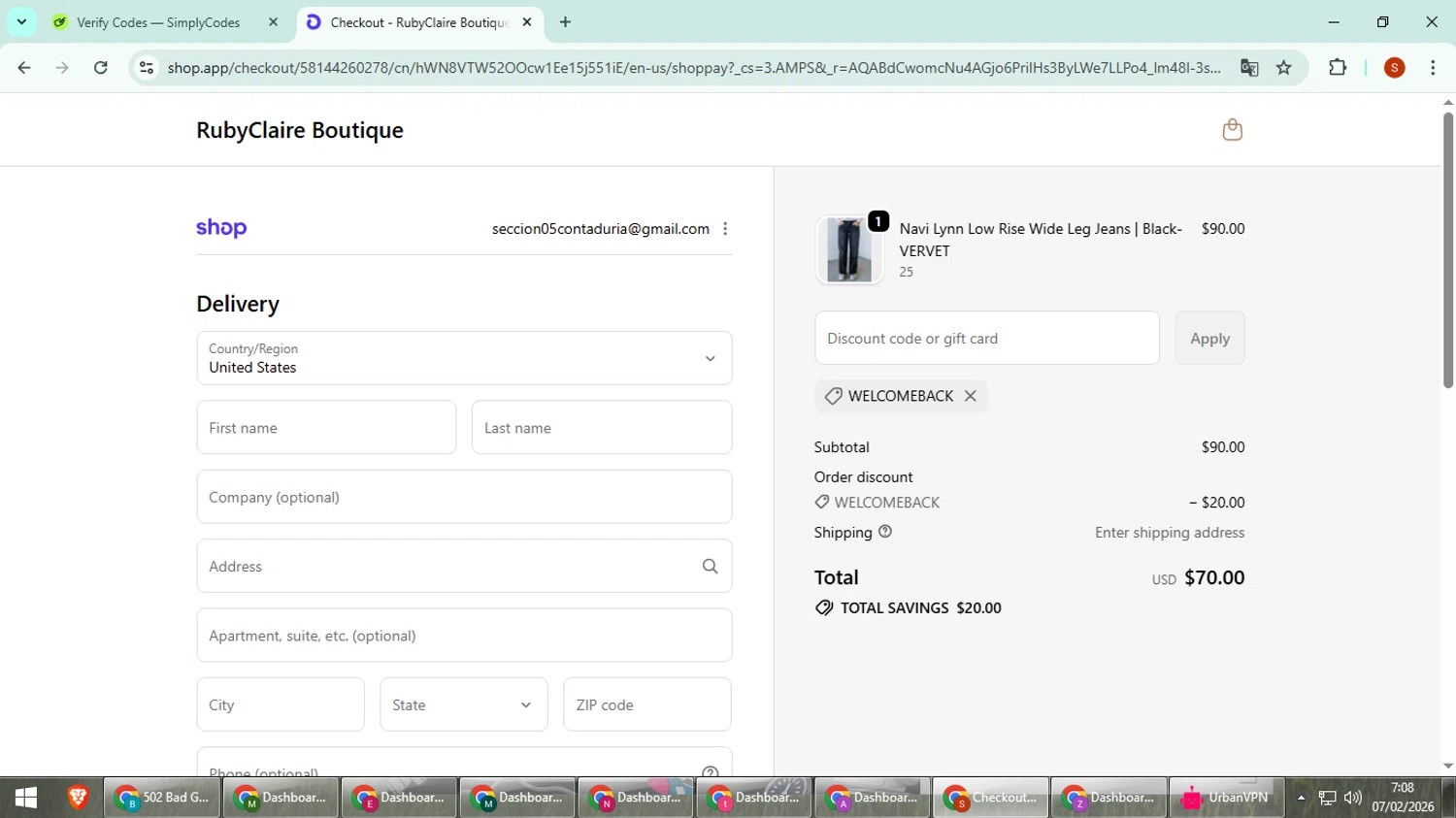
Task: Open the account options three-dot menu beside email
Action: click(x=725, y=229)
